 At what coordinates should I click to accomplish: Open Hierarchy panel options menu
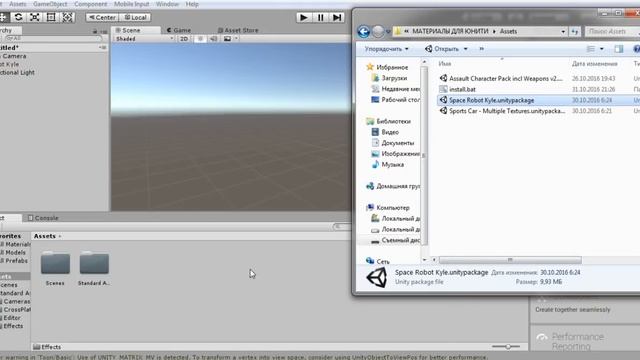click(104, 31)
